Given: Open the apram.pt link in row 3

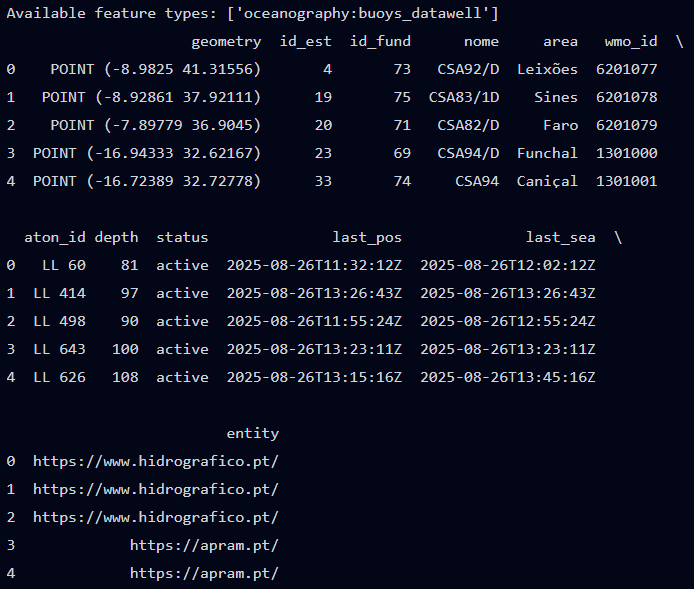Looking at the screenshot, I should tap(204, 545).
